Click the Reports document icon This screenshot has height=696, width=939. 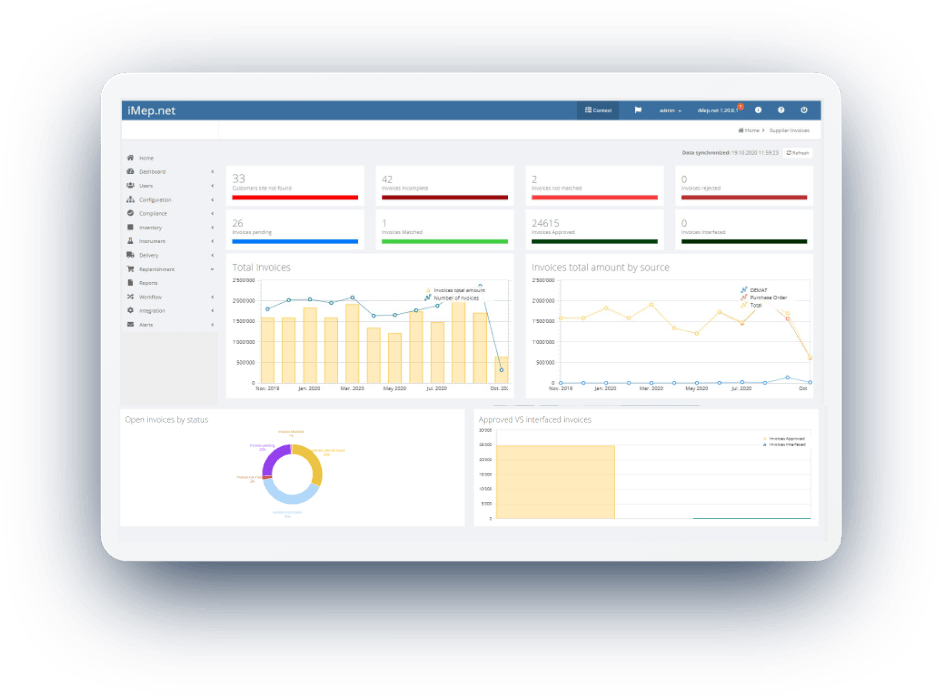(130, 283)
